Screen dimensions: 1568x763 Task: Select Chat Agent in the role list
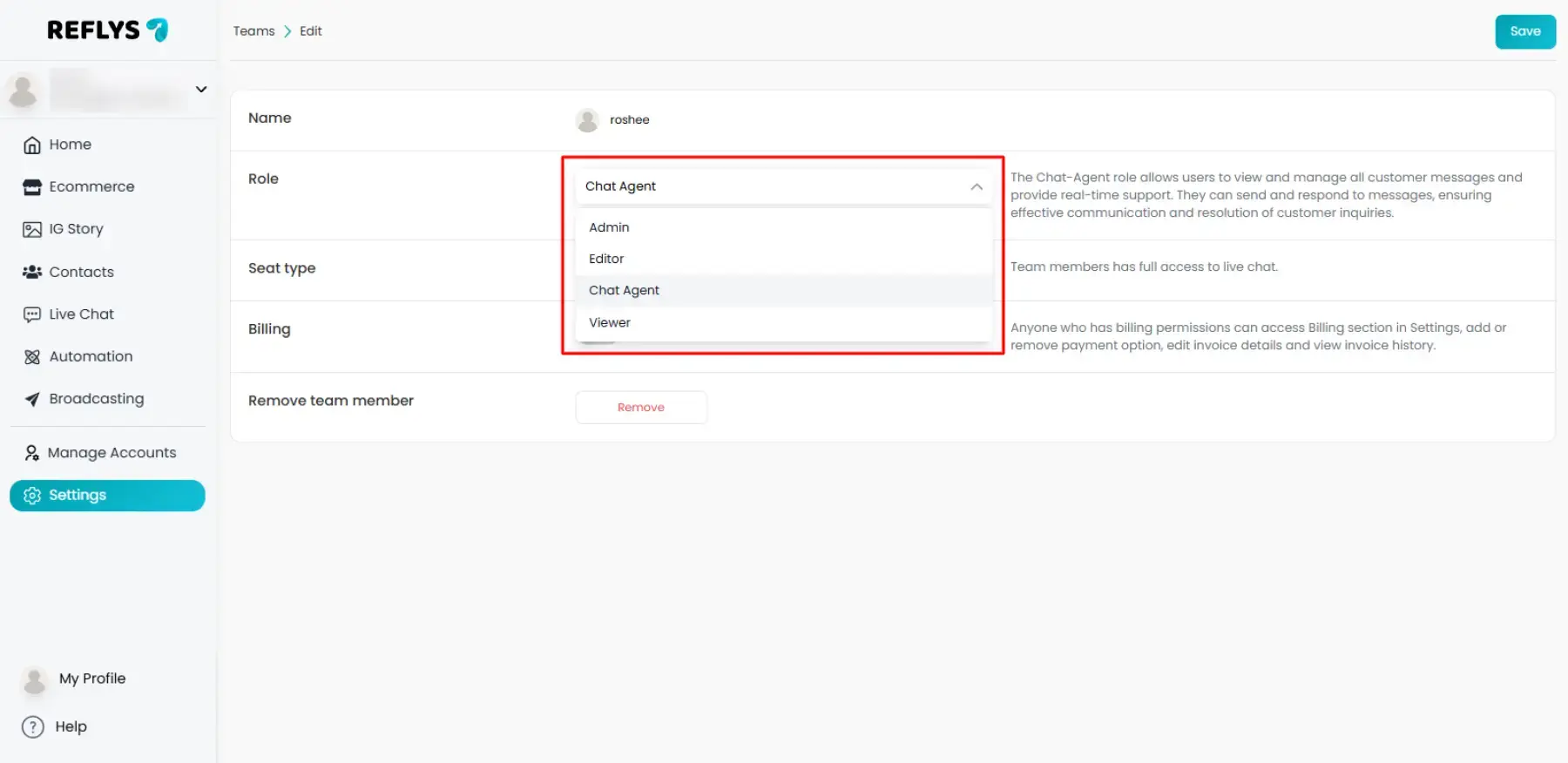point(624,291)
